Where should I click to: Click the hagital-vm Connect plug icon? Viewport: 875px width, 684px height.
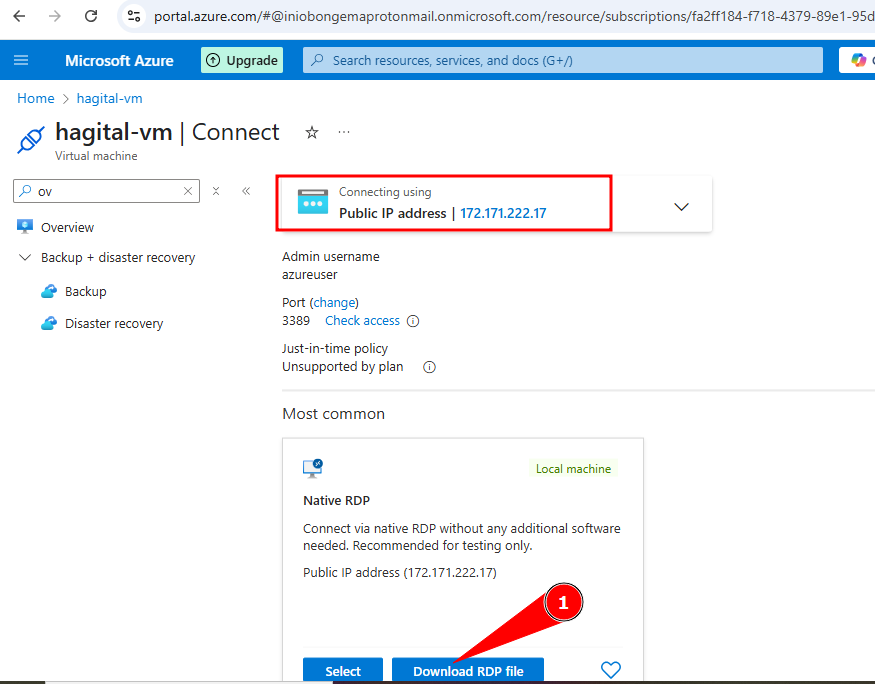(x=31, y=140)
